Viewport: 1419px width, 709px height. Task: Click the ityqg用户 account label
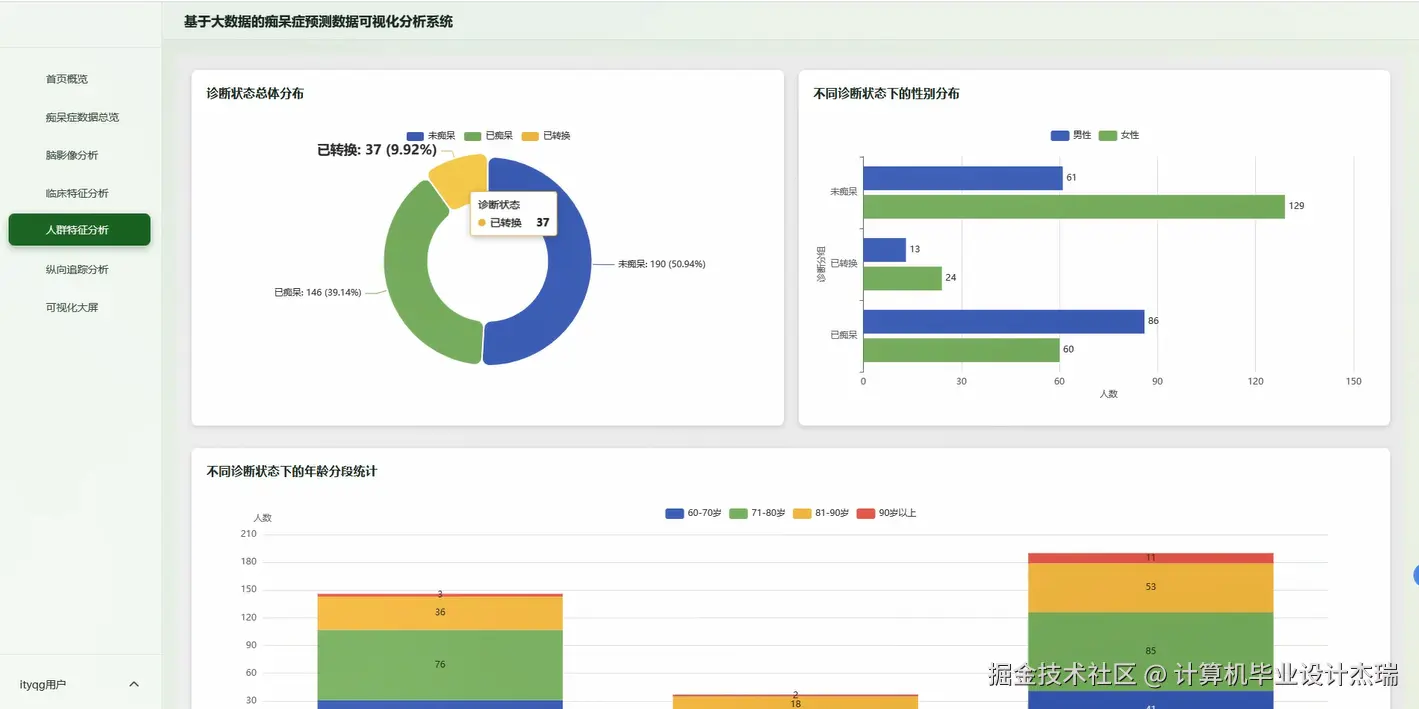(43, 685)
